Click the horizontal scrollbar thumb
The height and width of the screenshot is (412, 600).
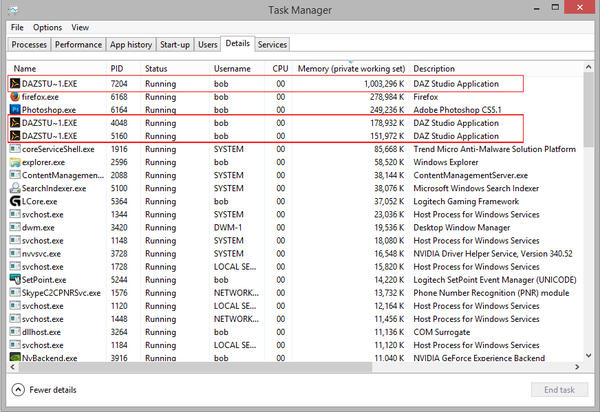(x=195, y=367)
